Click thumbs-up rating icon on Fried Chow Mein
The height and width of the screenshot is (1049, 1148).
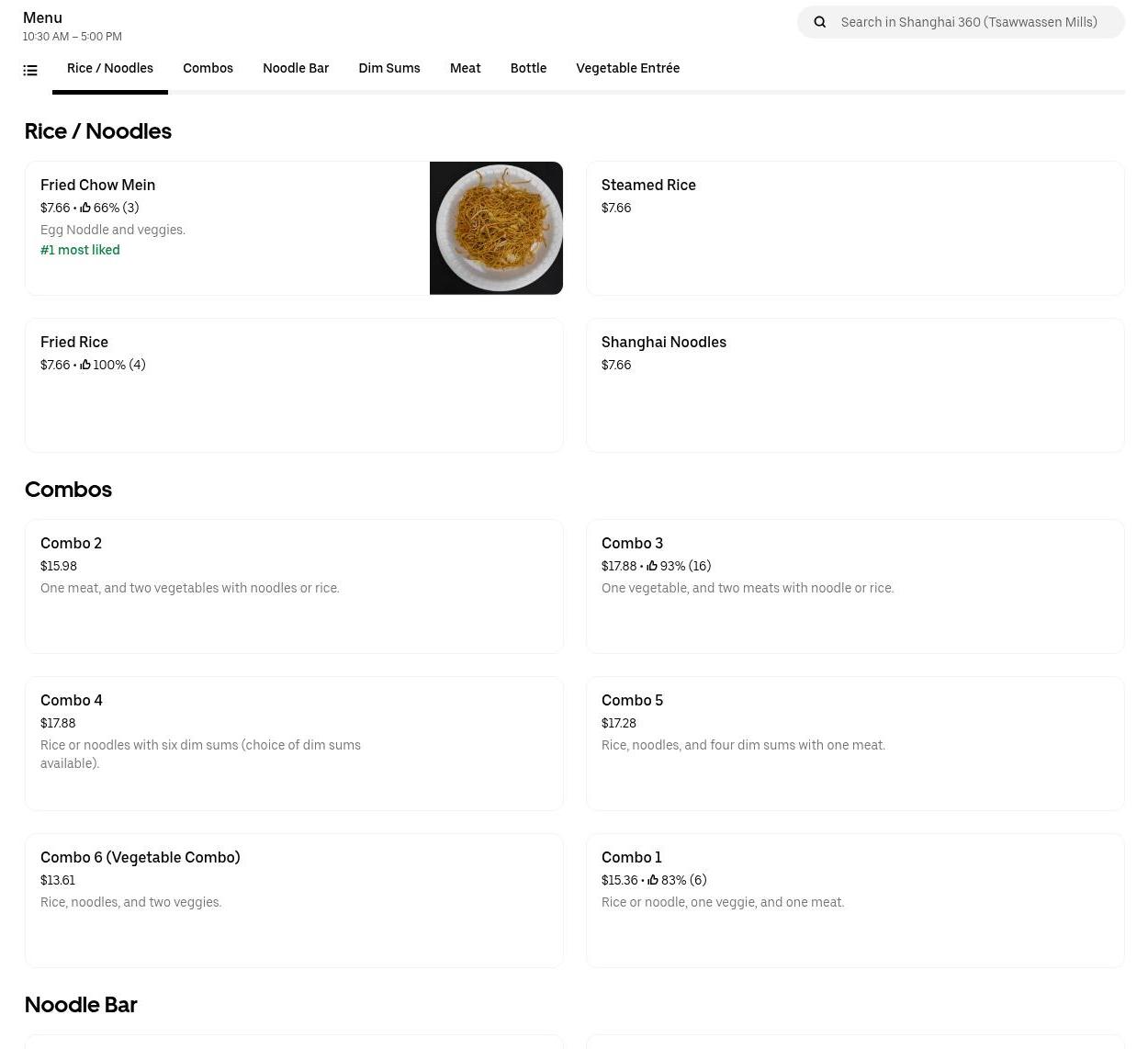pyautogui.click(x=85, y=209)
